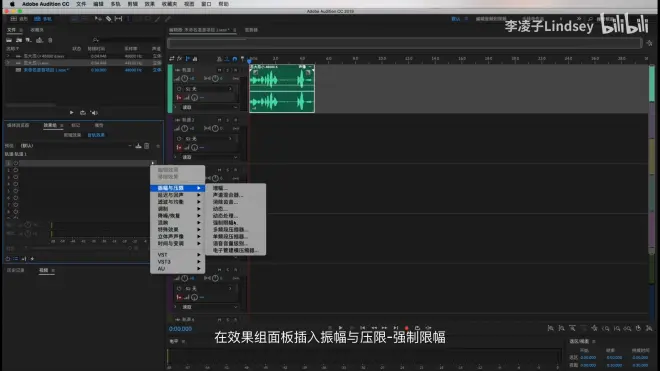The width and height of the screenshot is (660, 371).
Task: Click the inputs/outputs icon above tracks
Action: tap(172, 59)
